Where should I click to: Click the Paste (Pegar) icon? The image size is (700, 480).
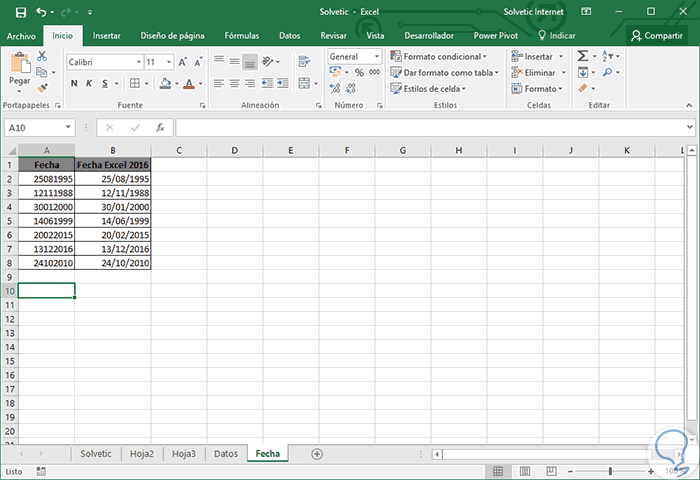pyautogui.click(x=20, y=63)
